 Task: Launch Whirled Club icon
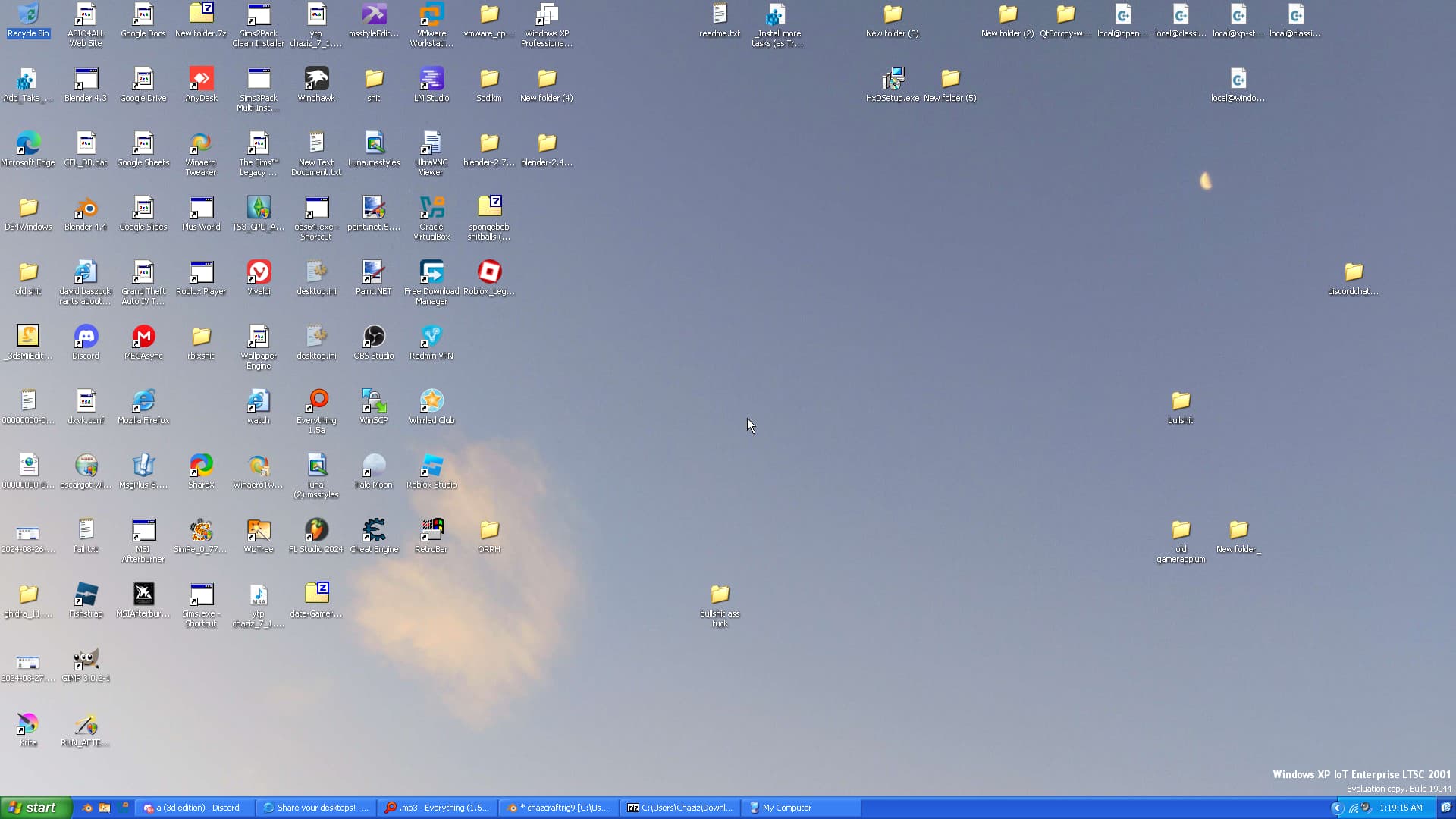click(431, 407)
